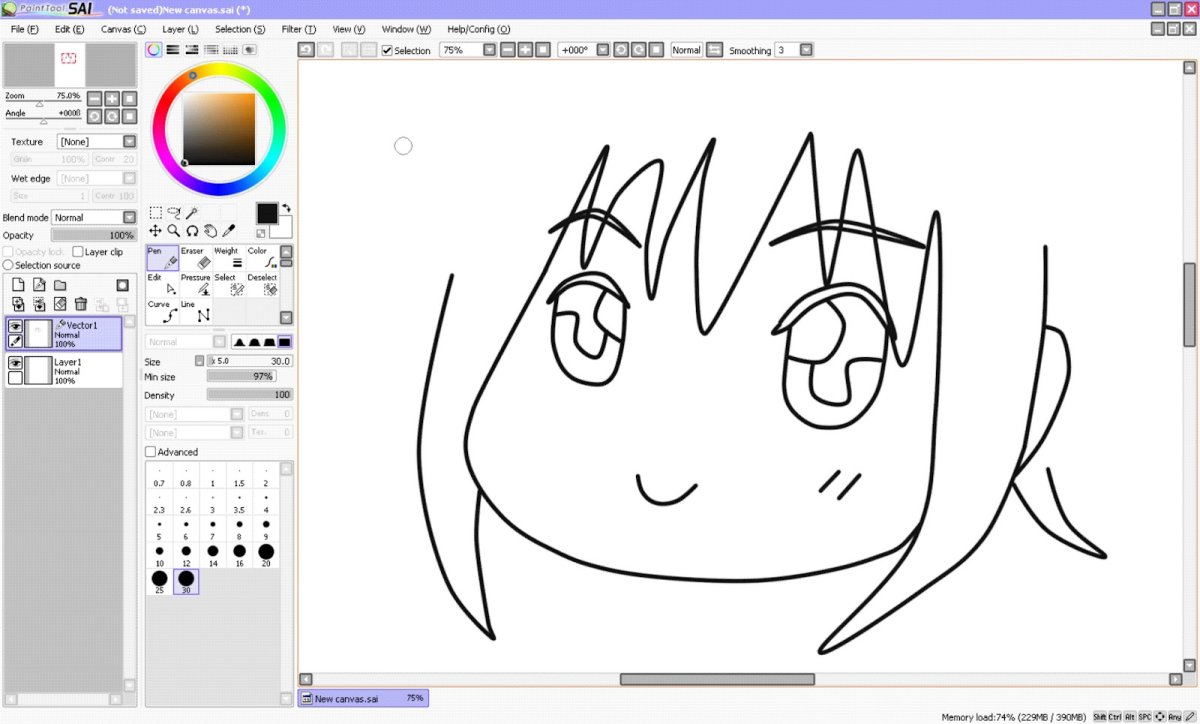Hide the Vector1 layer with eye icon
The height and width of the screenshot is (724, 1200).
pos(15,326)
